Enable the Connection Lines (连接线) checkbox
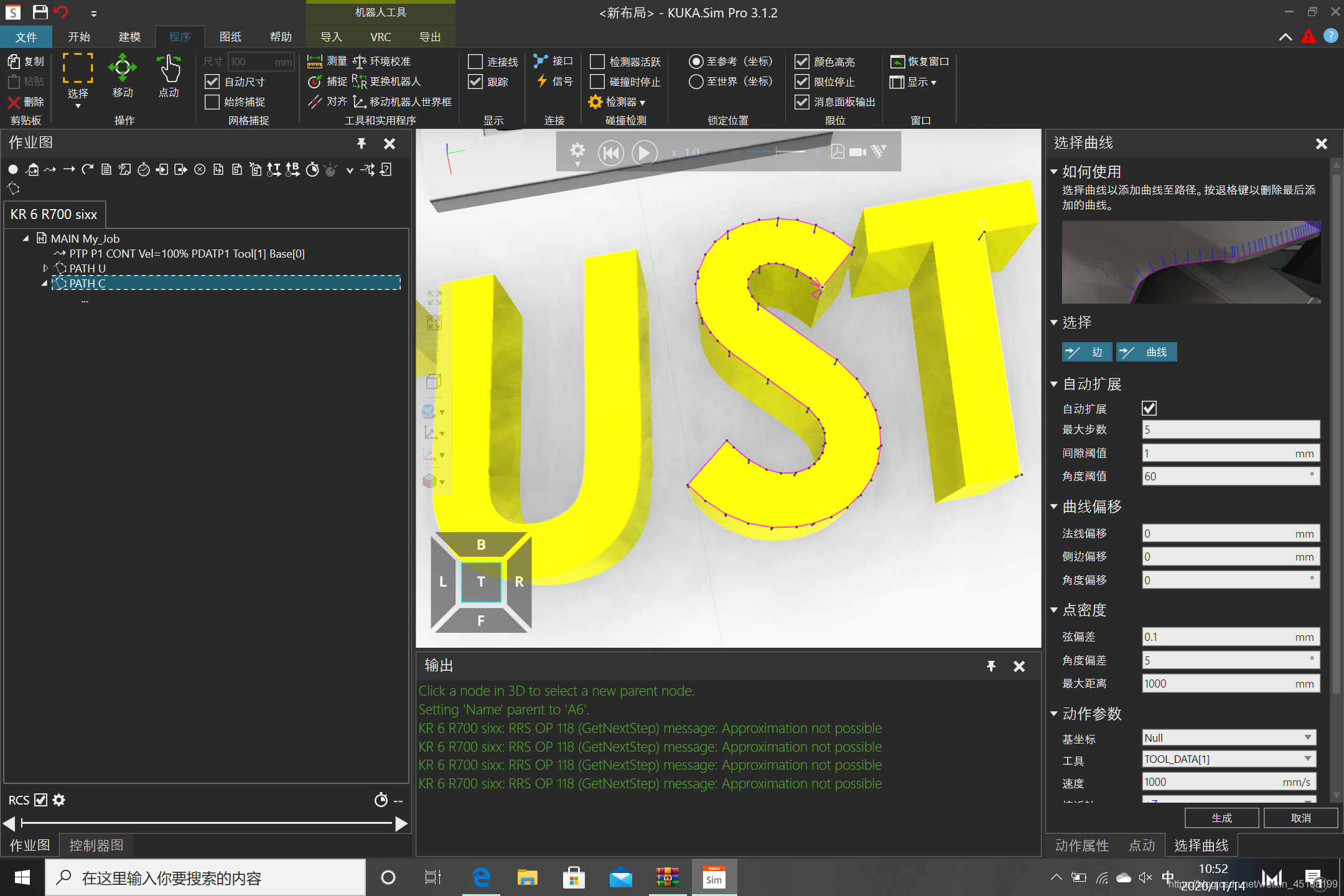The image size is (1344, 896). [x=475, y=62]
